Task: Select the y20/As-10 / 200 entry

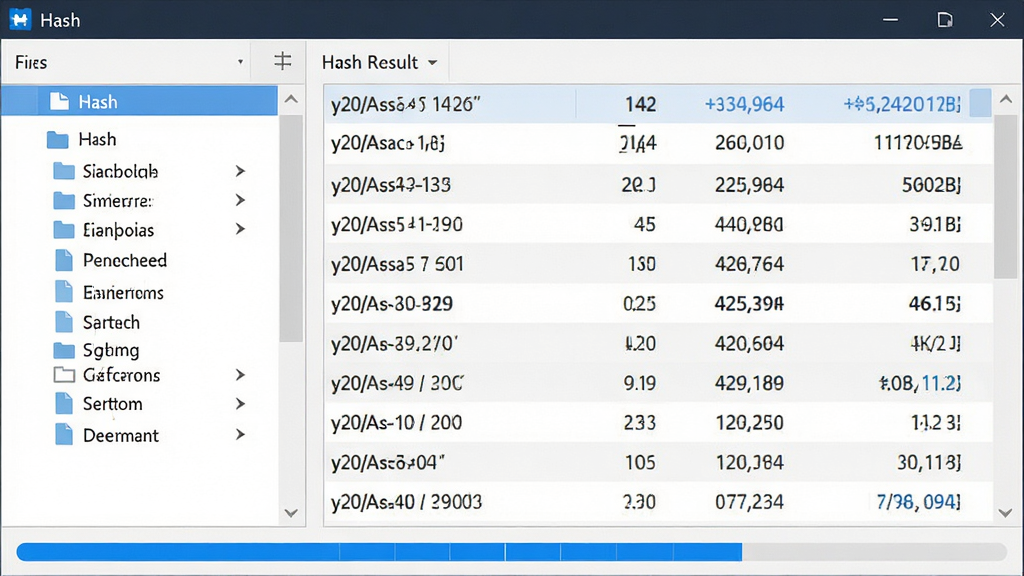Action: [396, 423]
